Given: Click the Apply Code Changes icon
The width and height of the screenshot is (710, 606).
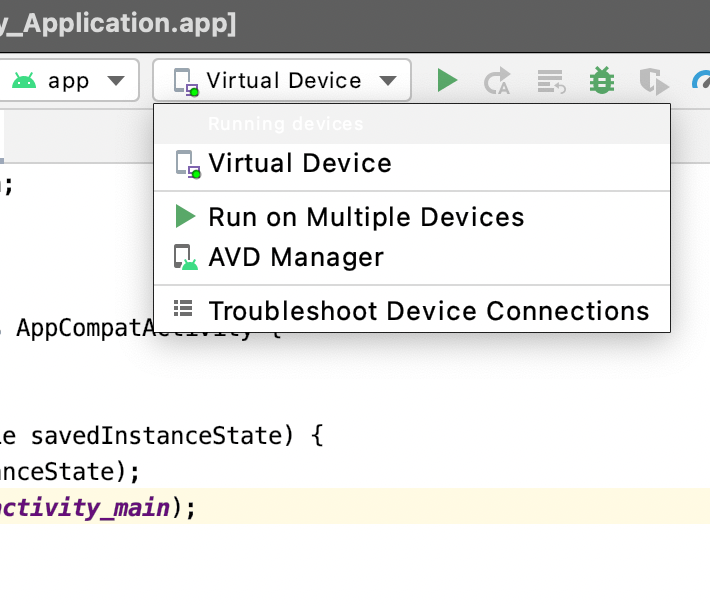Looking at the screenshot, I should pos(551,81).
